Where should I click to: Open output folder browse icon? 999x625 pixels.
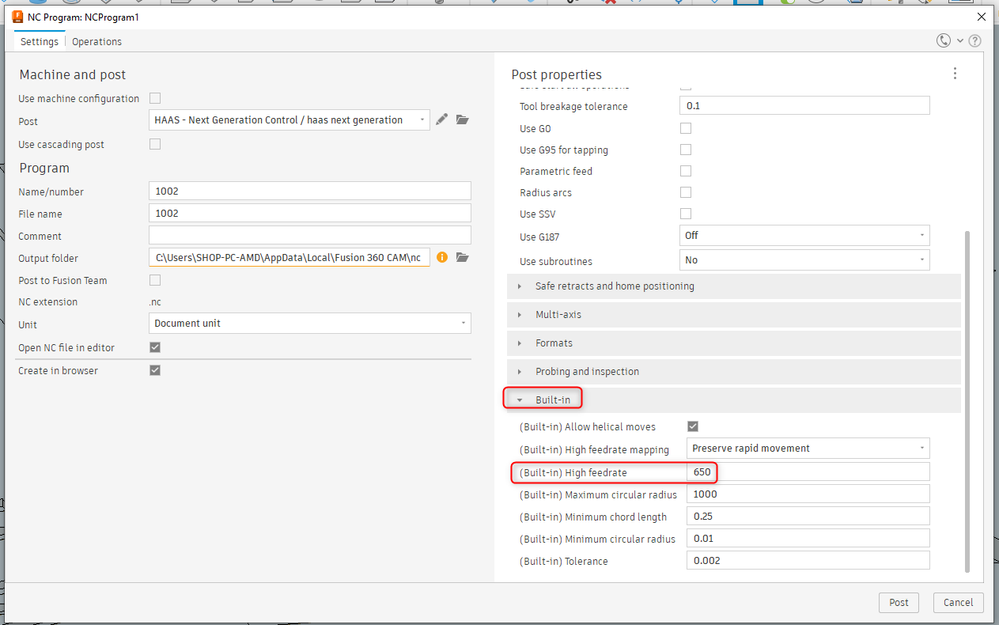tap(463, 257)
